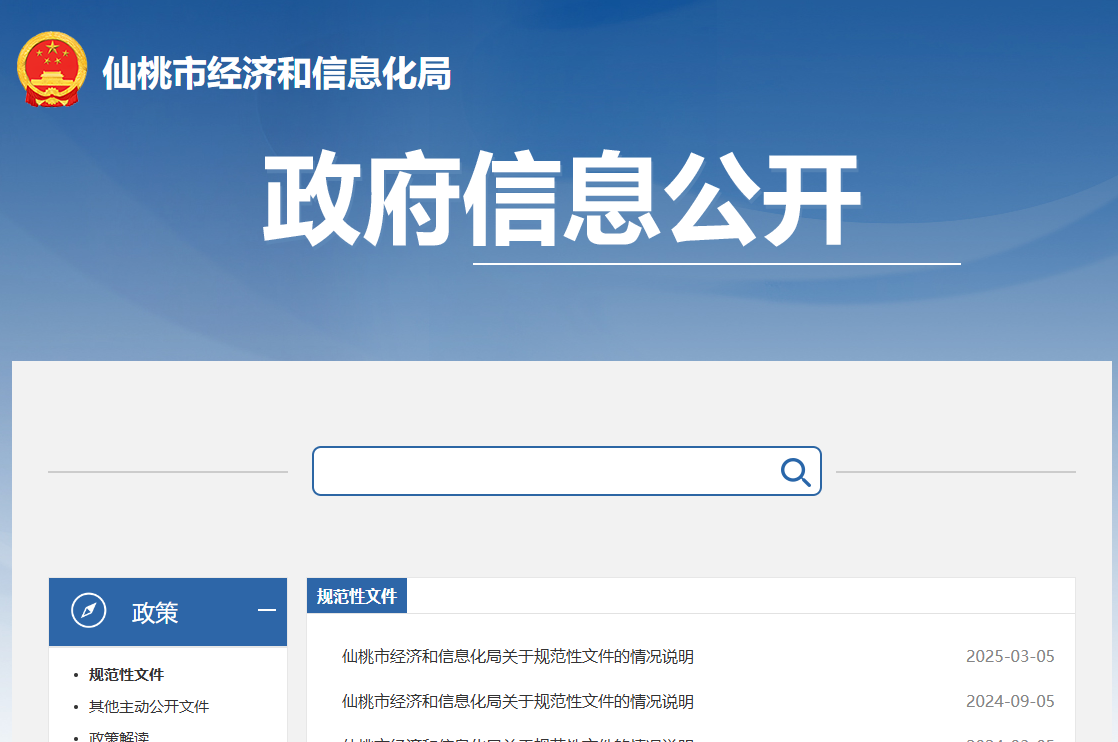
Task: Click the 仙桃市经济和信息化局 site title
Action: [x=277, y=74]
